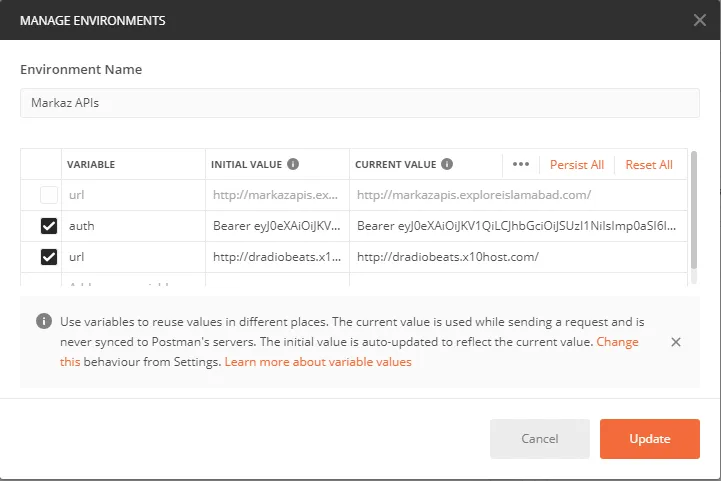Edit the auth initial value cell

(x=278, y=226)
